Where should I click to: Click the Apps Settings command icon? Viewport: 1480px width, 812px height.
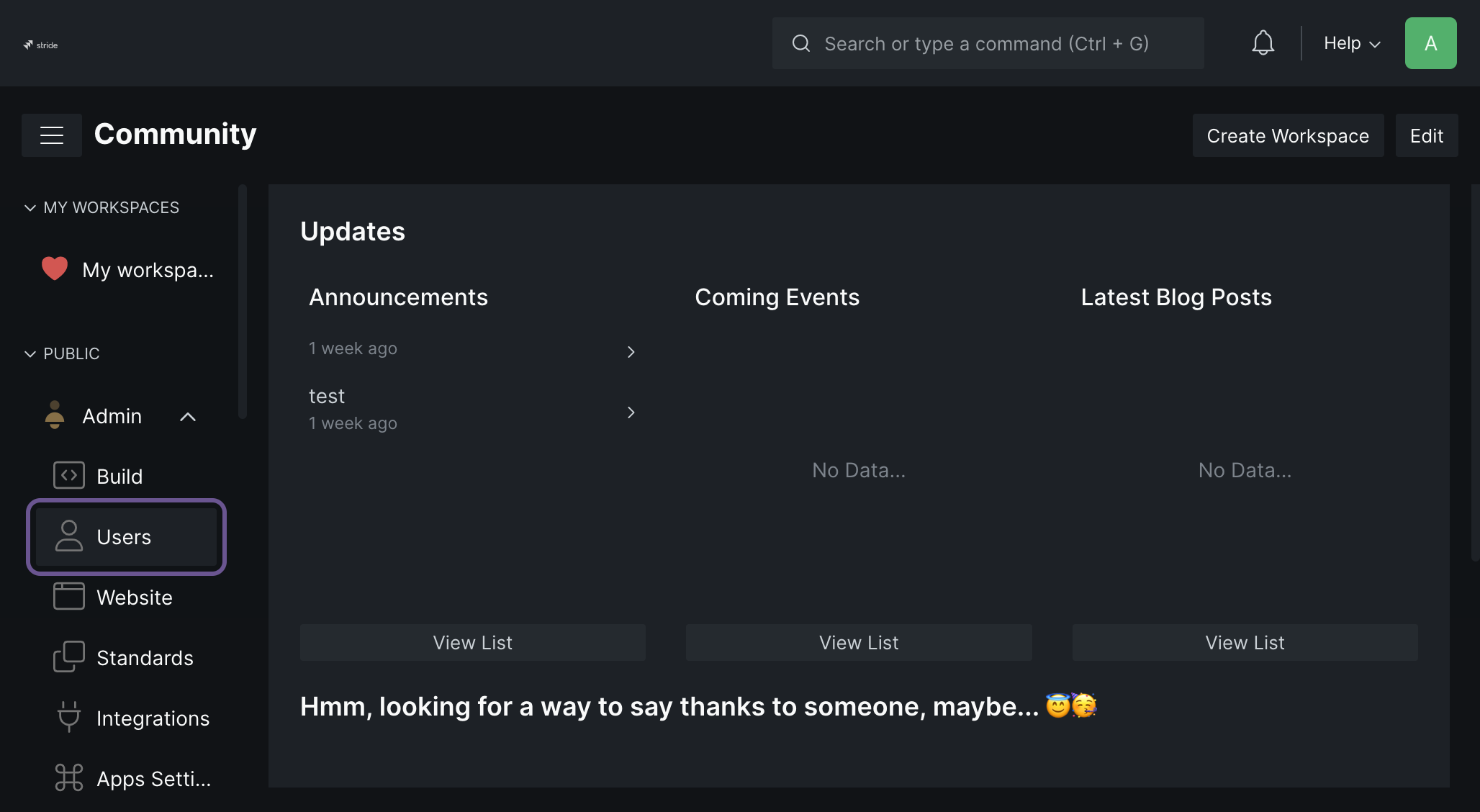click(x=69, y=778)
